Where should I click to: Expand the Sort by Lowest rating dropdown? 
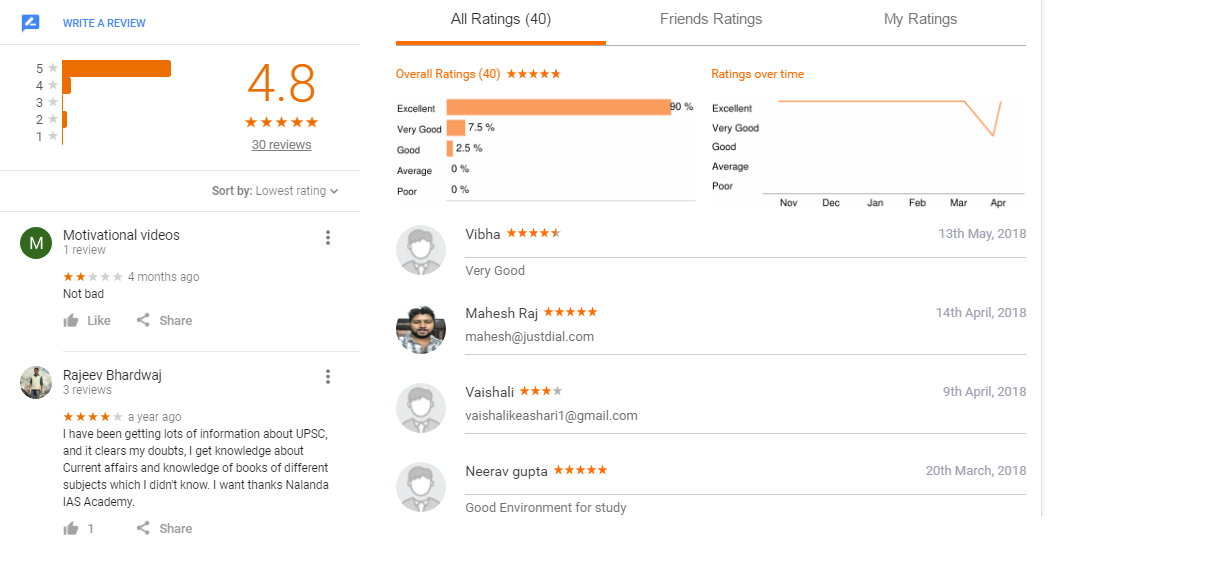click(x=275, y=191)
